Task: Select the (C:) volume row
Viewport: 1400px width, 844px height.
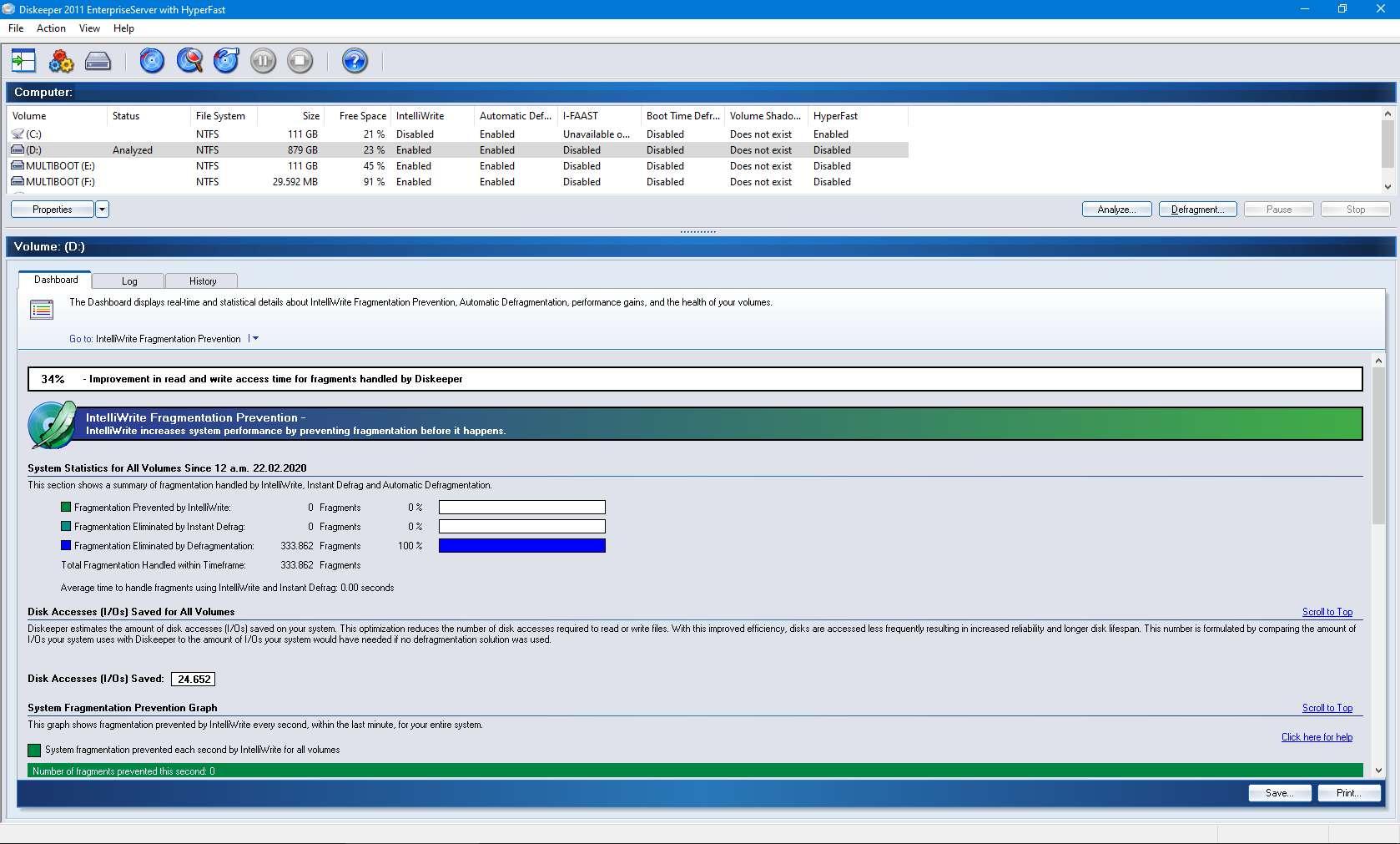Action: tap(457, 134)
